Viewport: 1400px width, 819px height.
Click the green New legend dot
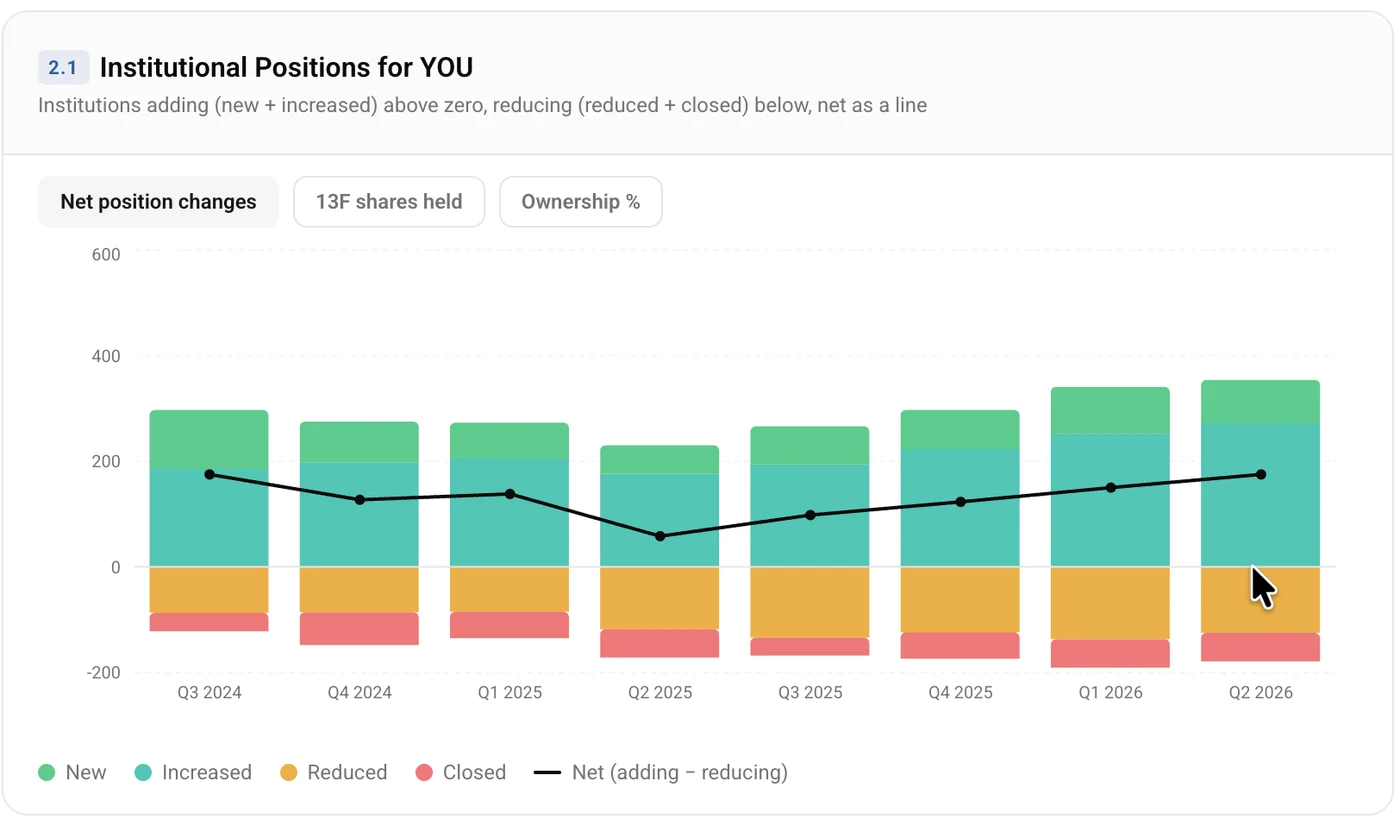(46, 772)
